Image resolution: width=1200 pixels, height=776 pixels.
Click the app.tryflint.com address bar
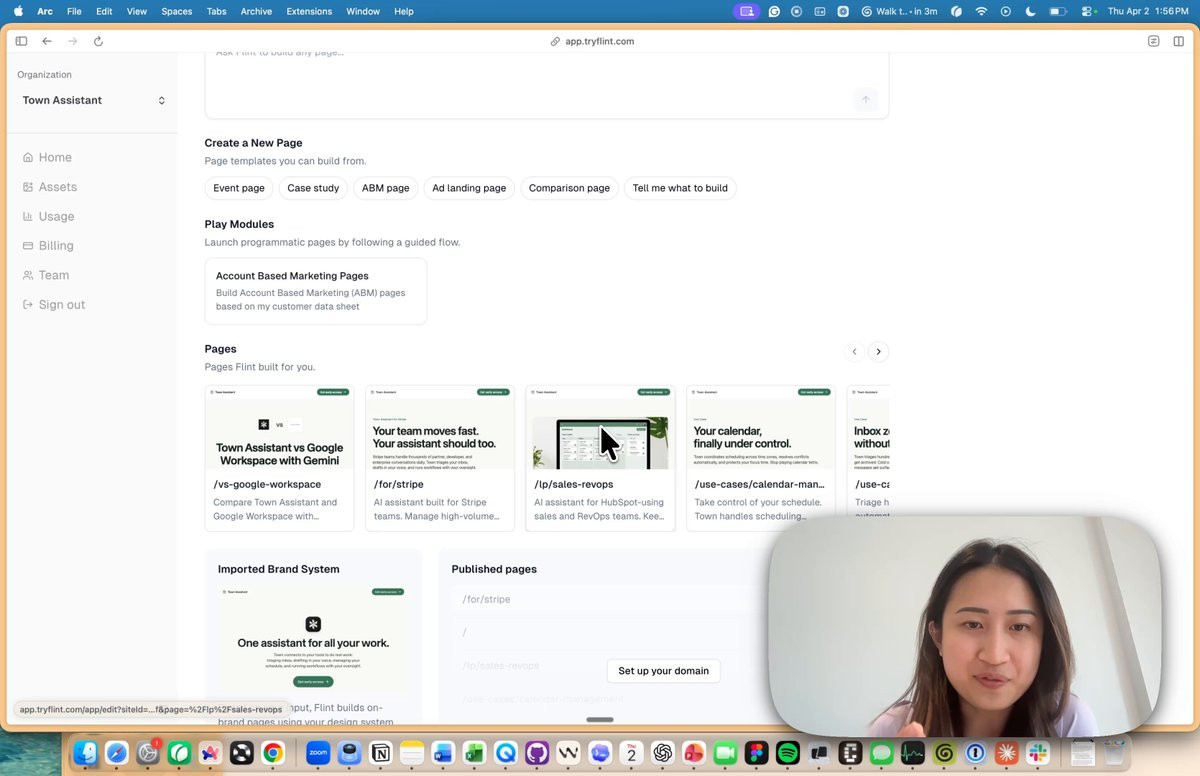tap(592, 41)
